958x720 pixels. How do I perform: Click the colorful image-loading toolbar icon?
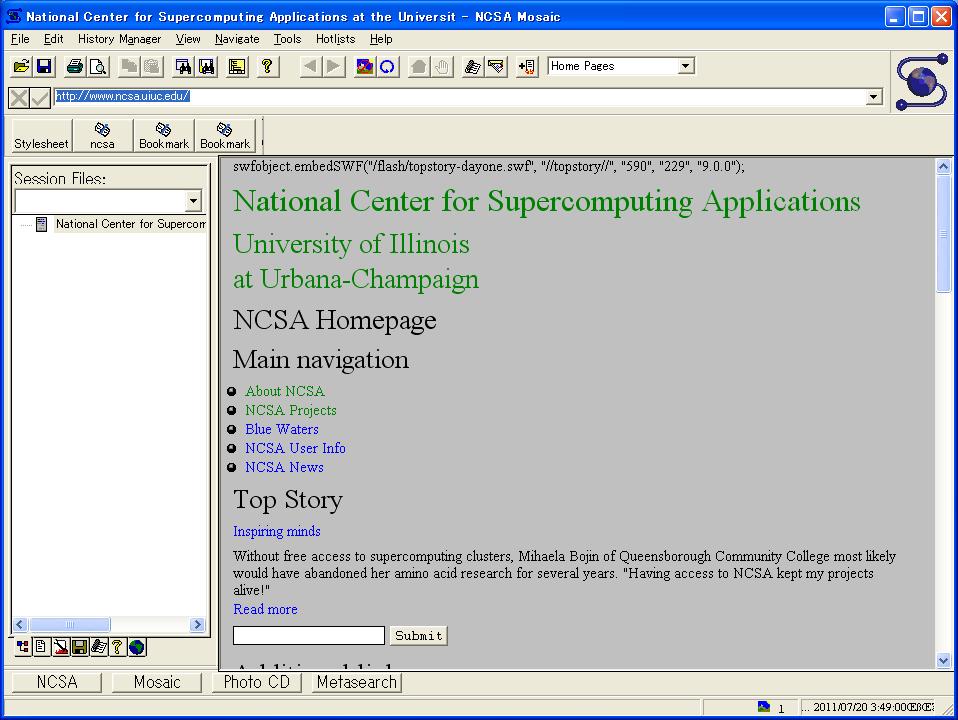pos(365,66)
